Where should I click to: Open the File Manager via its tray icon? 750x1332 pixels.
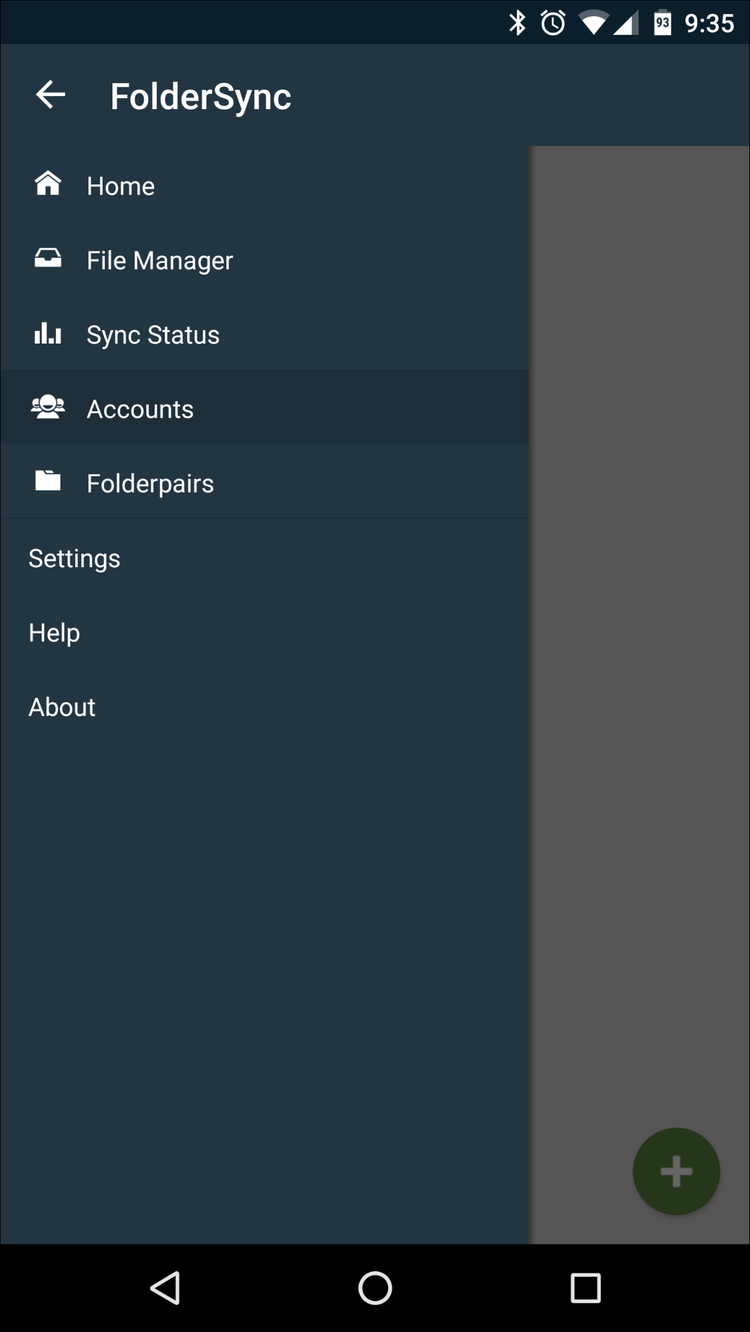point(47,259)
